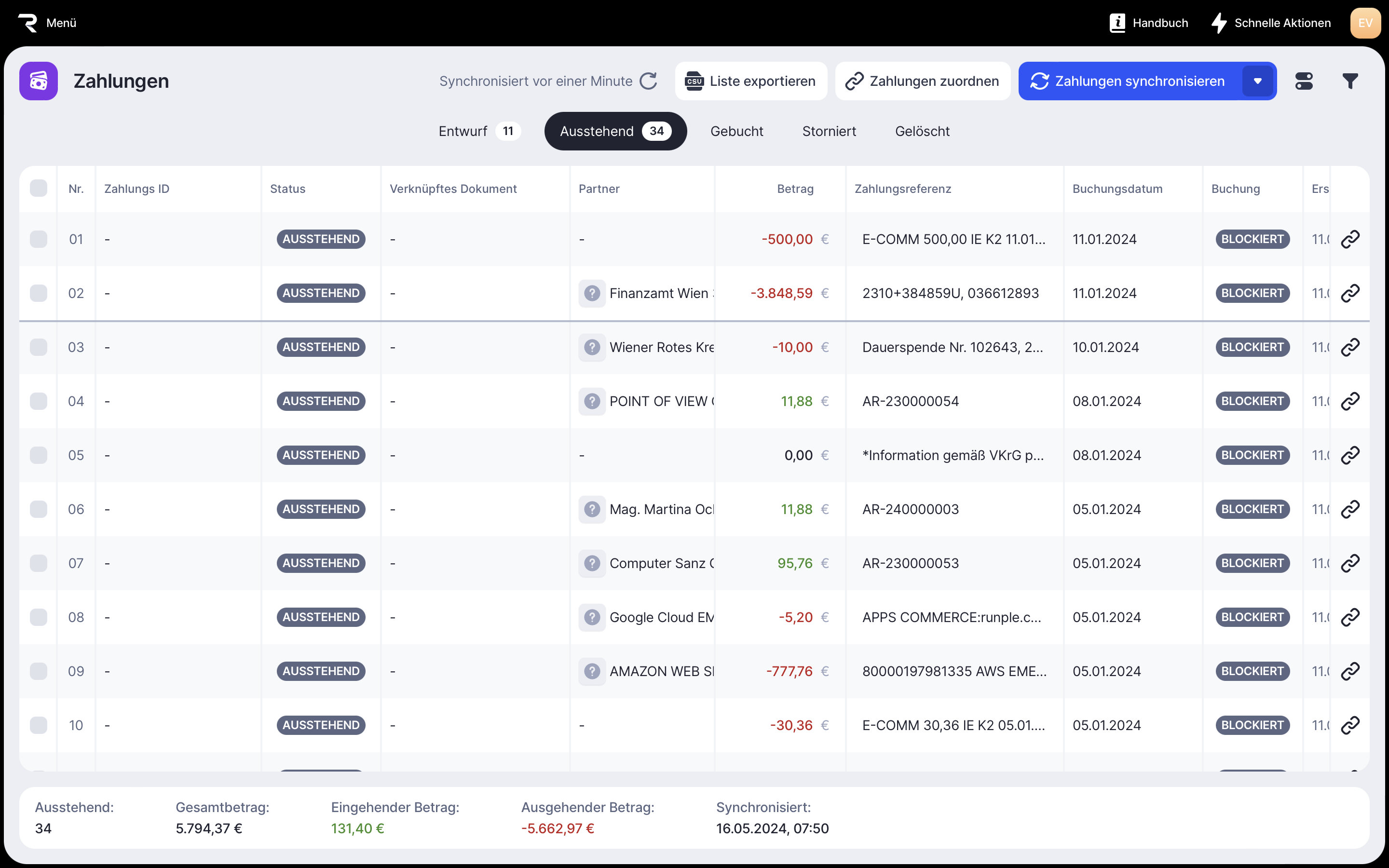Select the checkbox for row 07

click(39, 563)
